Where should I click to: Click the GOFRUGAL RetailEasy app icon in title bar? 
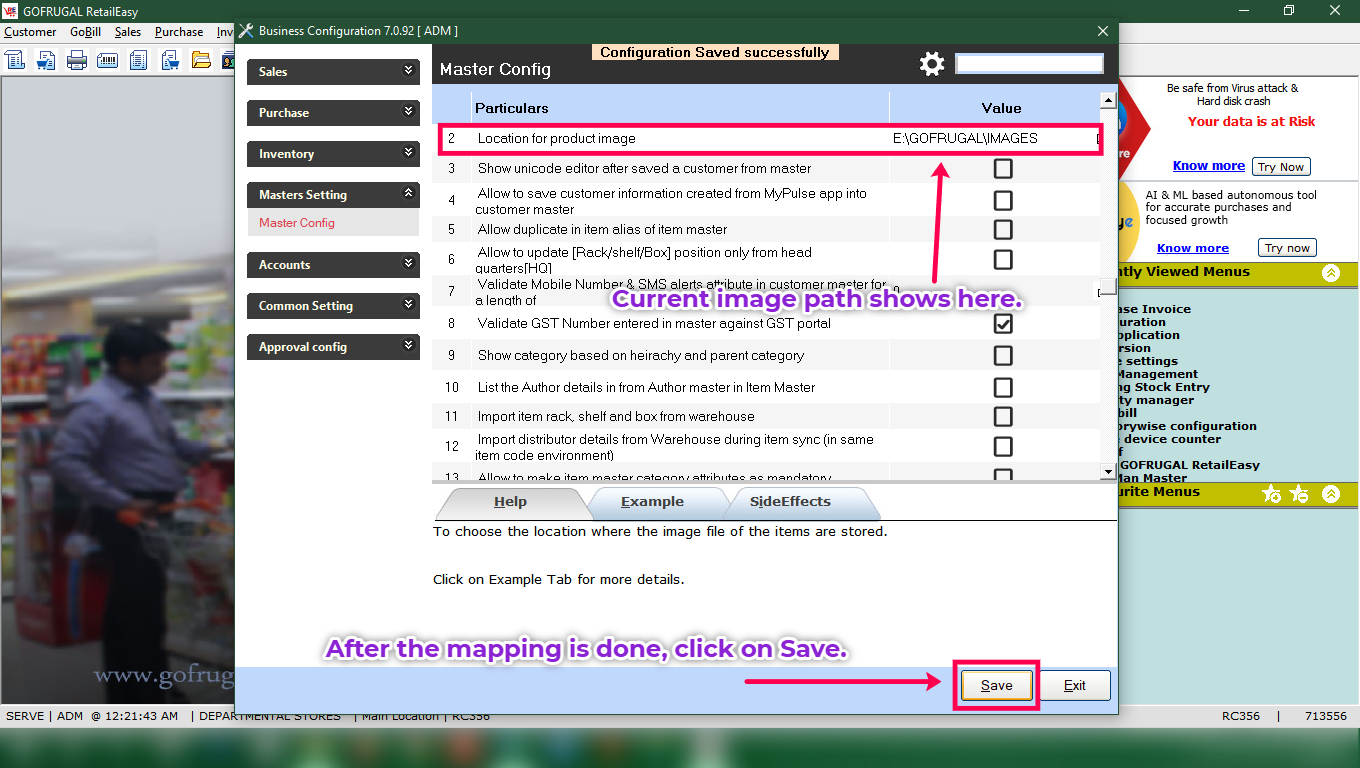pyautogui.click(x=12, y=11)
